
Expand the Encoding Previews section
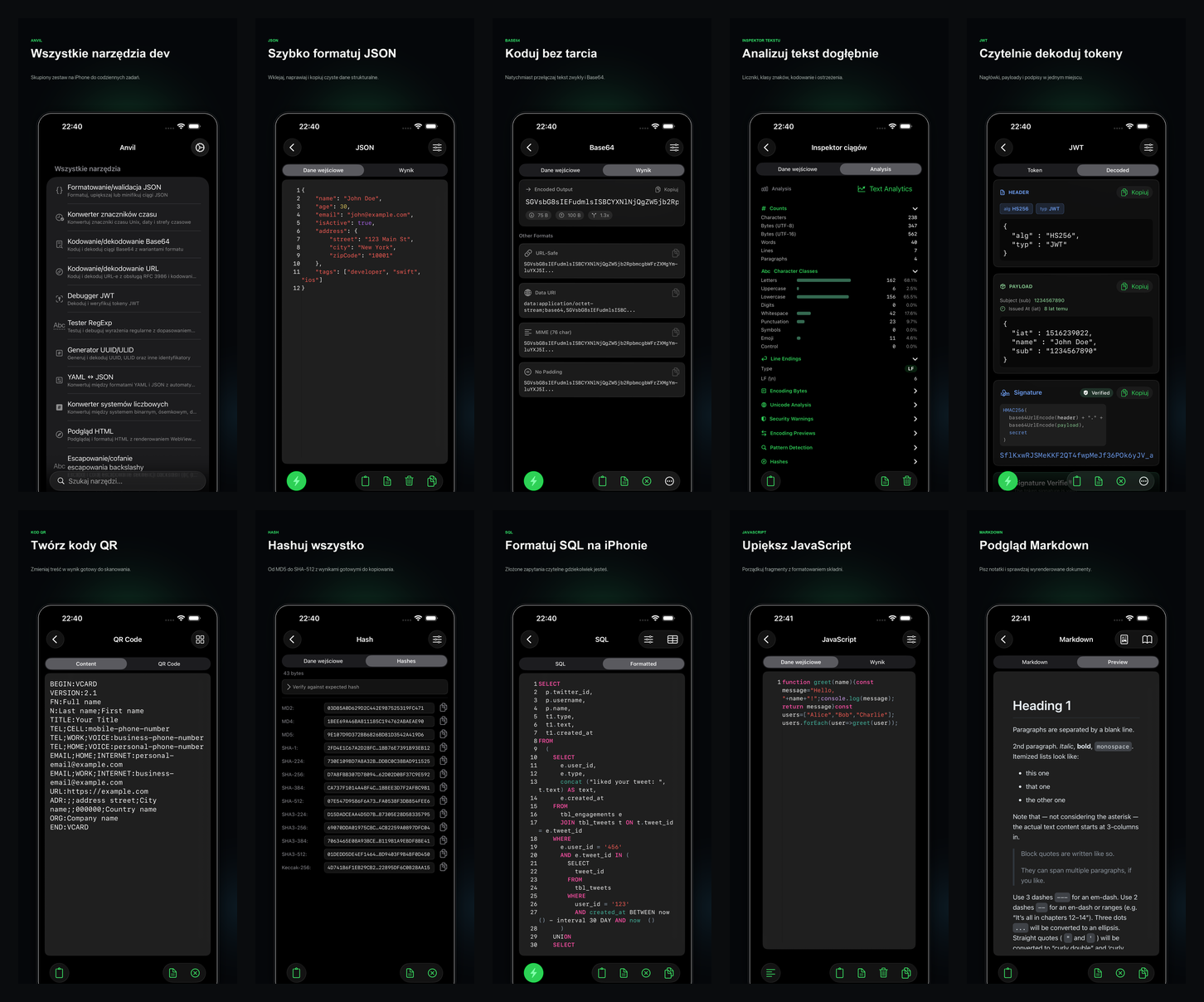[x=838, y=433]
